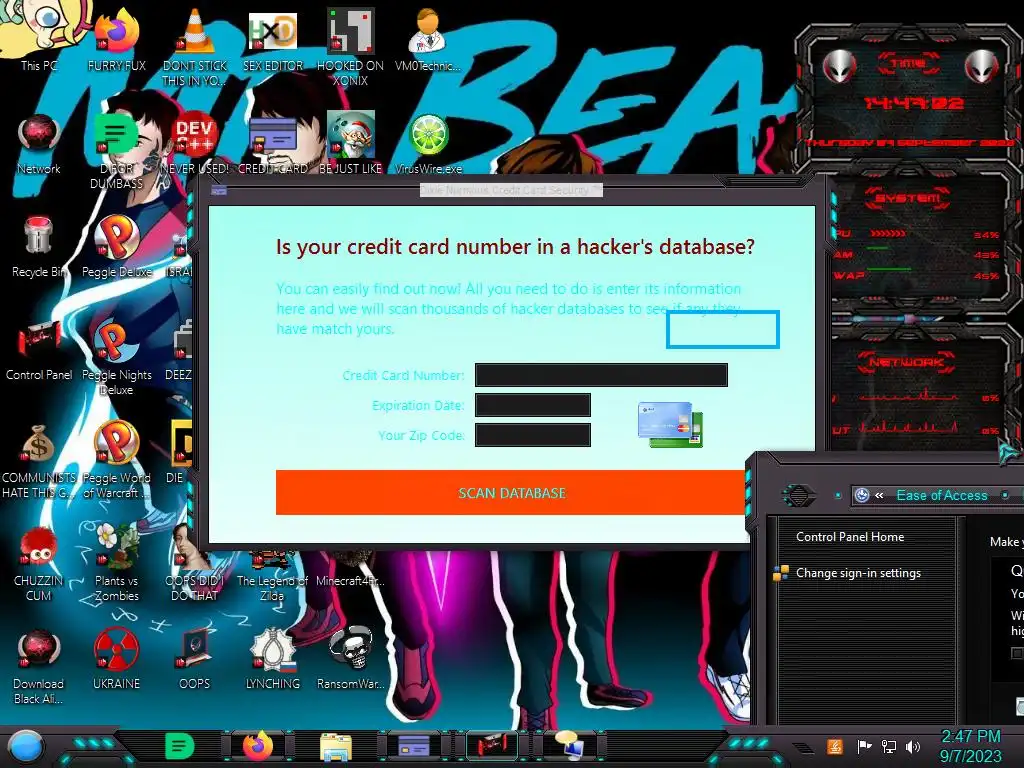Open the dialog's title bar system icon
This screenshot has width=1024, height=768.
[x=219, y=191]
